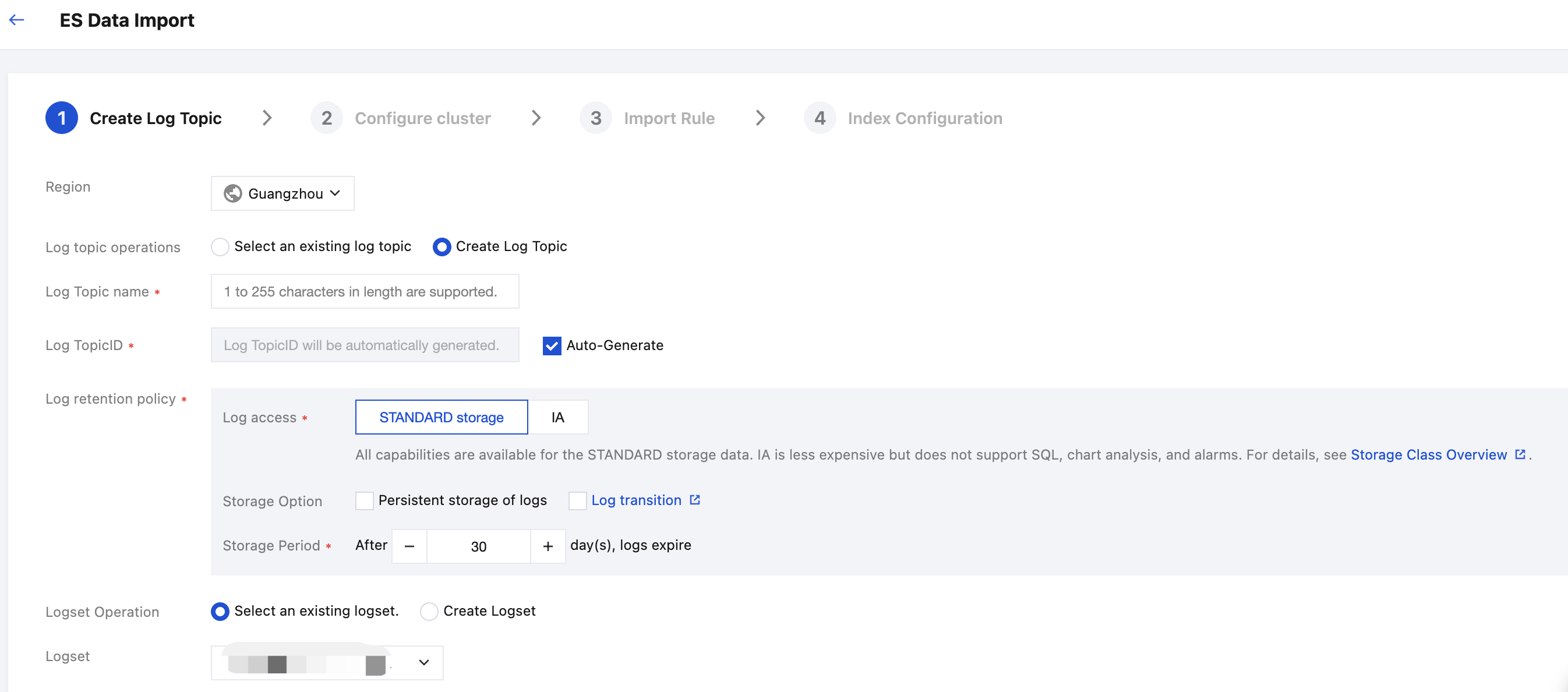Click the Log Topic name input field
The height and width of the screenshot is (692, 1568).
pos(365,291)
